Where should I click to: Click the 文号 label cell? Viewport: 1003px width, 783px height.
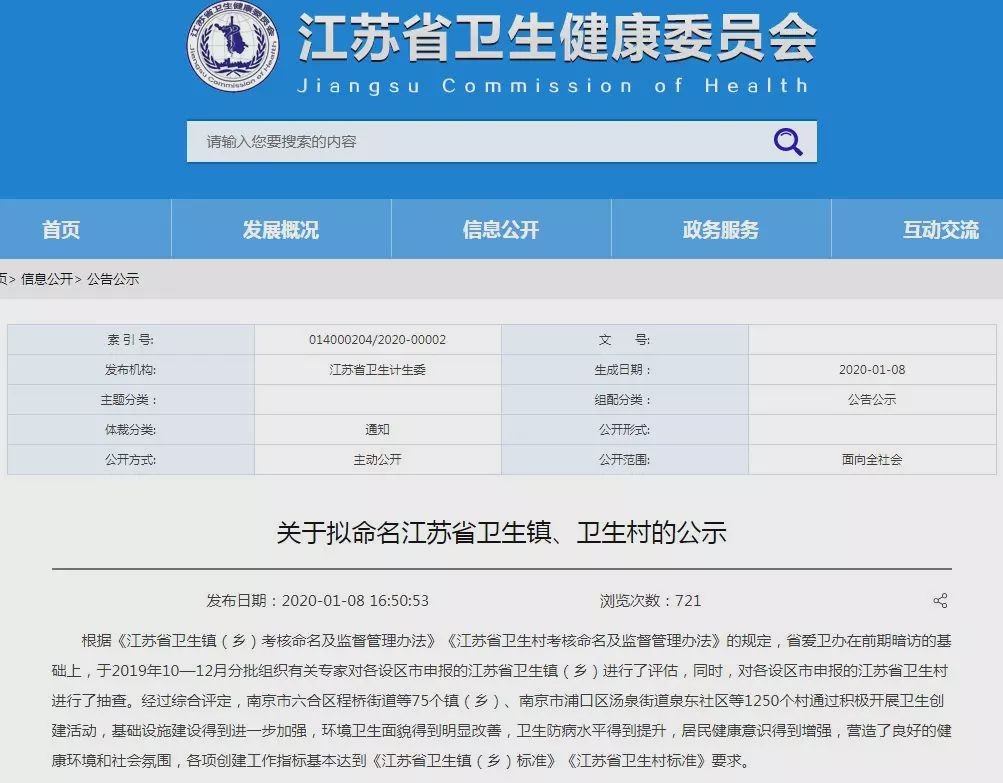click(x=624, y=340)
